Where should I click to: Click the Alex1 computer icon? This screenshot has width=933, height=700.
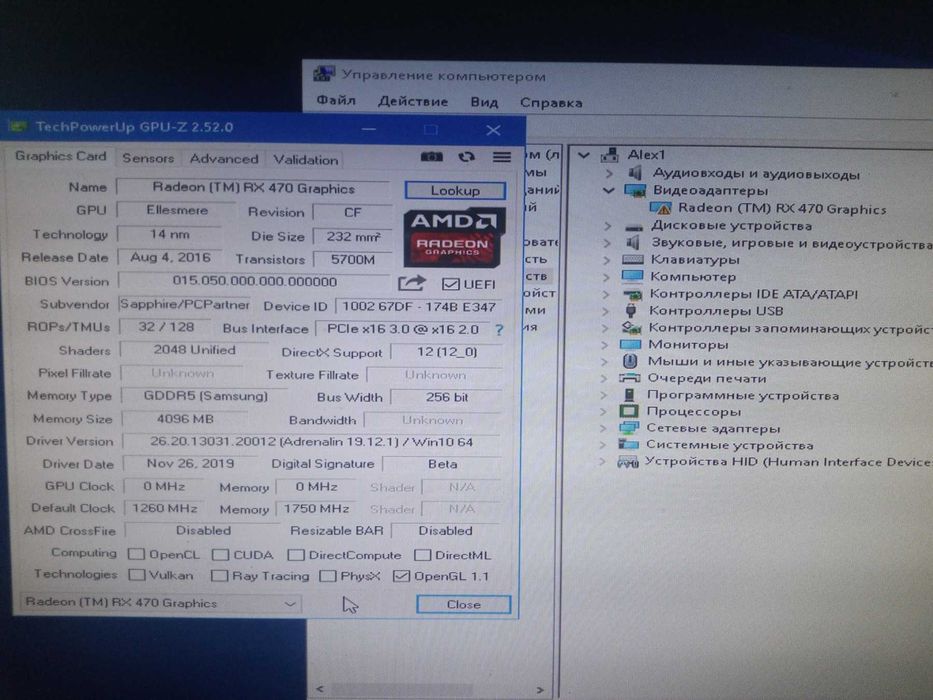(609, 155)
